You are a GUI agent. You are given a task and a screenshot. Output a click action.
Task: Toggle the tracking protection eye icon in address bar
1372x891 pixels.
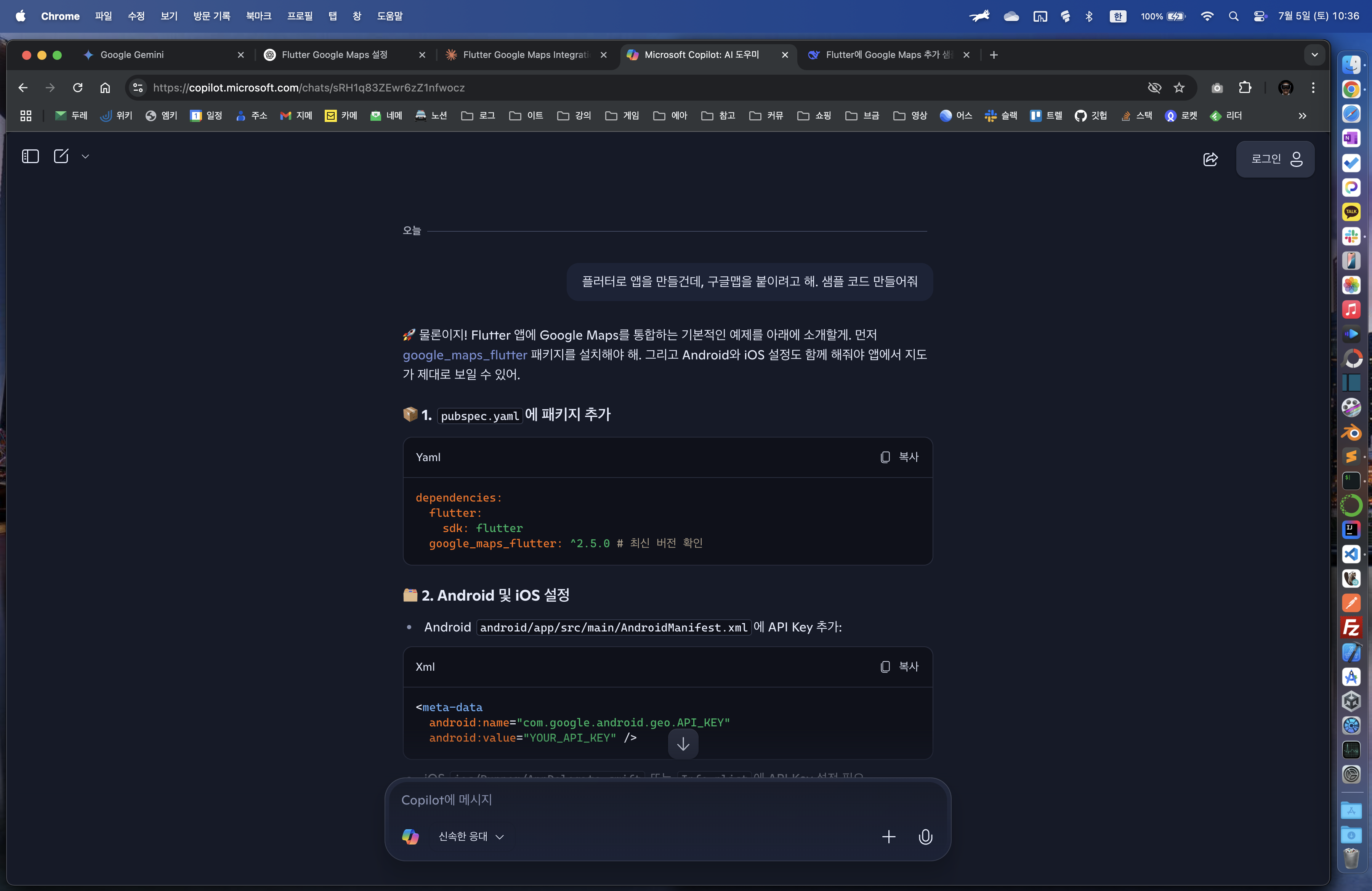coord(1154,88)
